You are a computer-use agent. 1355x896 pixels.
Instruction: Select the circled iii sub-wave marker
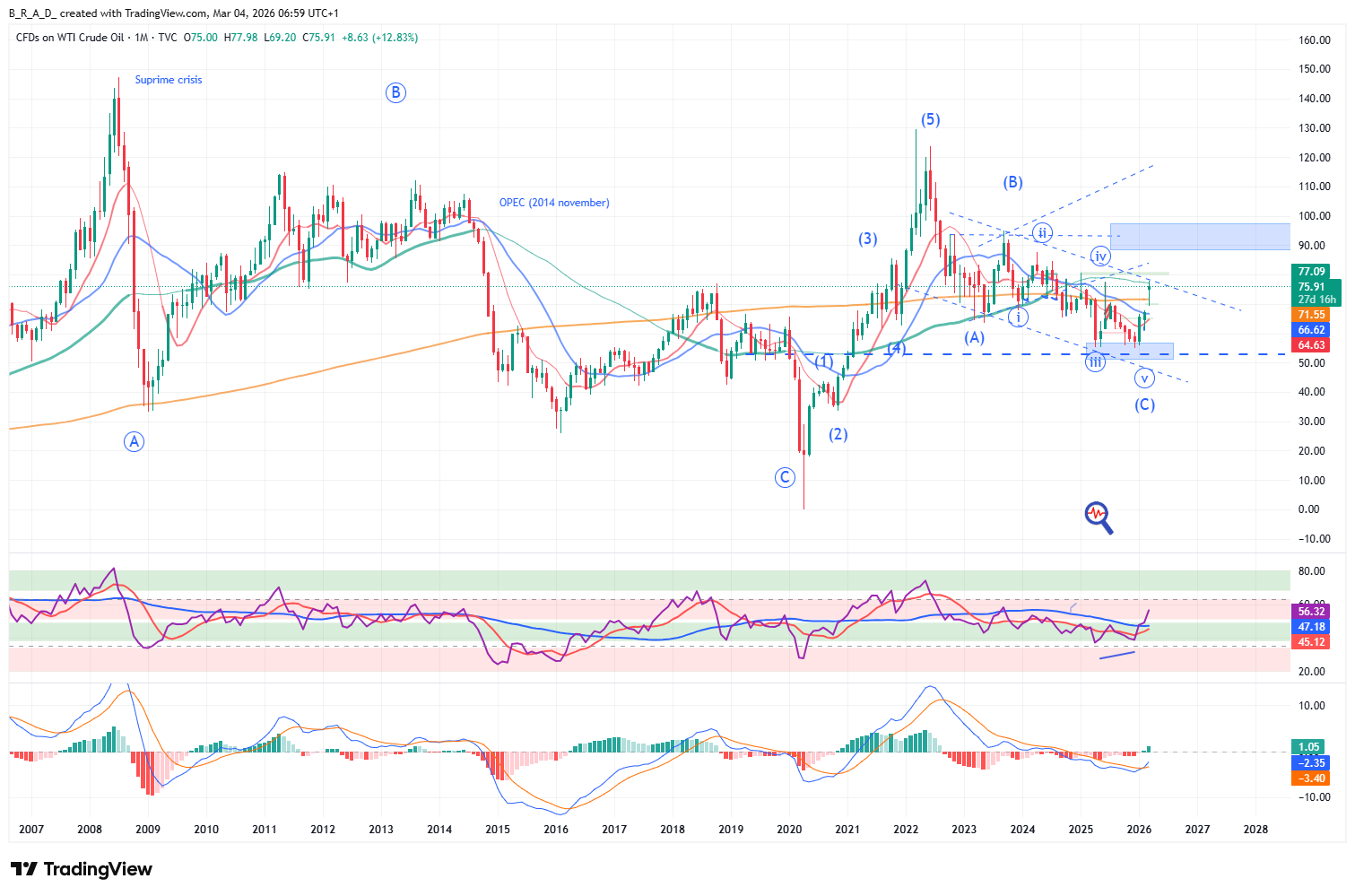[1095, 362]
